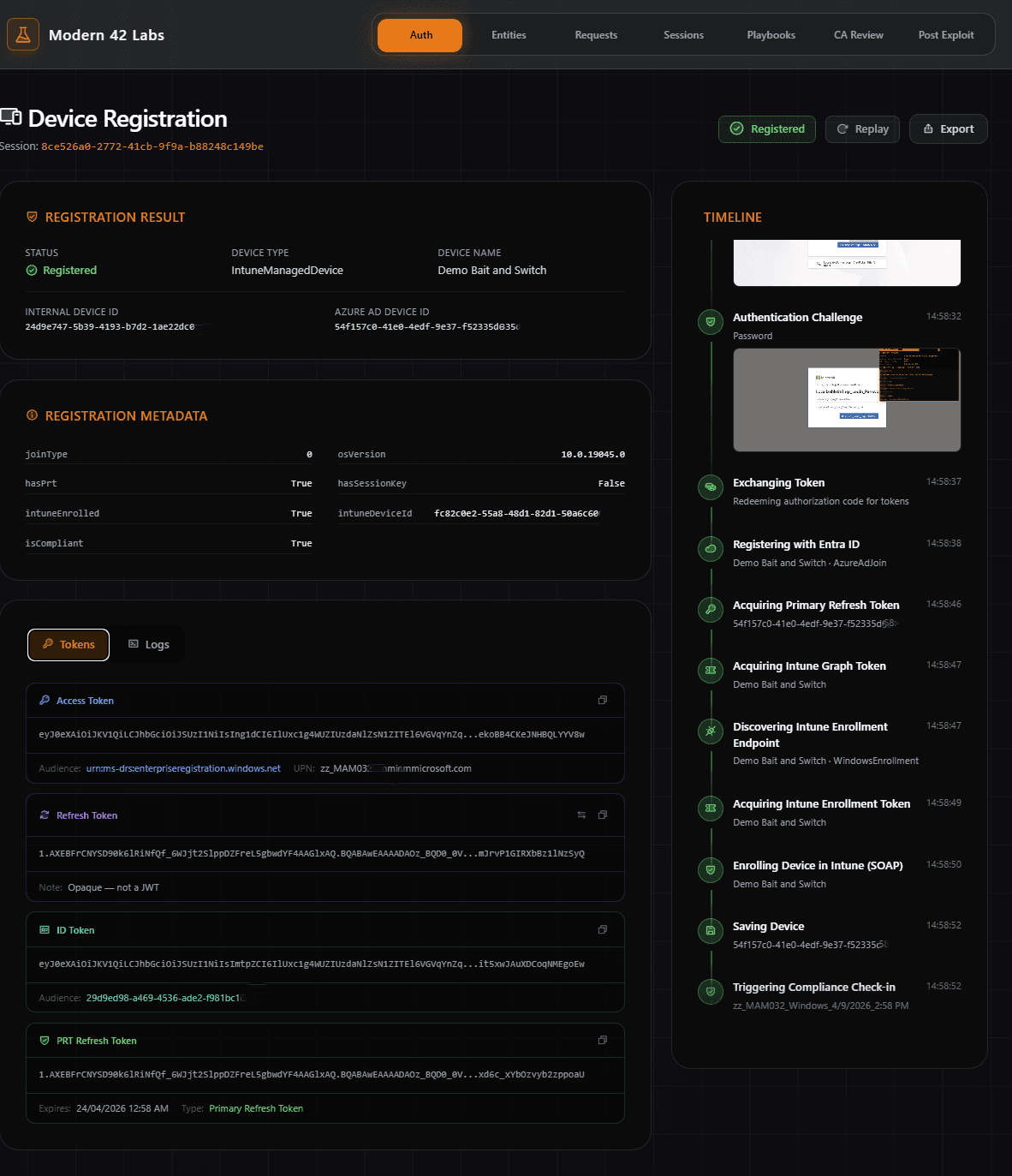1012x1176 pixels.
Task: Copy the Refresh Token value
Action: [603, 815]
